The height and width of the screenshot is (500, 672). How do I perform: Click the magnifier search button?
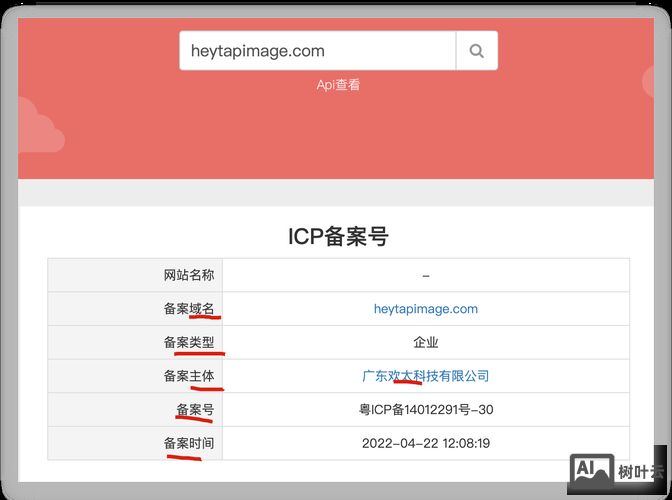pyautogui.click(x=477, y=51)
